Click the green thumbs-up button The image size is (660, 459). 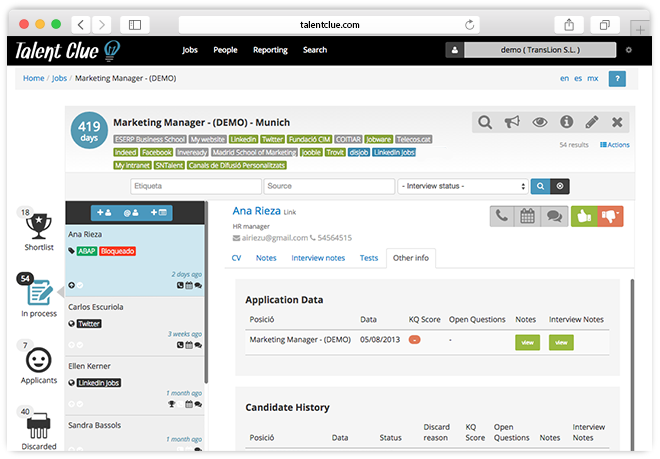click(583, 215)
